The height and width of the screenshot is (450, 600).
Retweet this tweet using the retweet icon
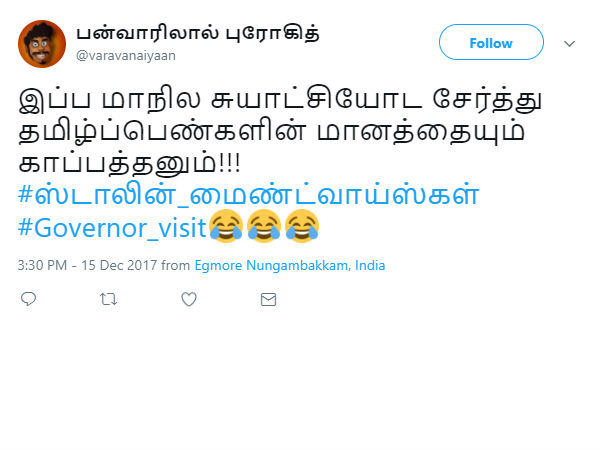[x=108, y=299]
